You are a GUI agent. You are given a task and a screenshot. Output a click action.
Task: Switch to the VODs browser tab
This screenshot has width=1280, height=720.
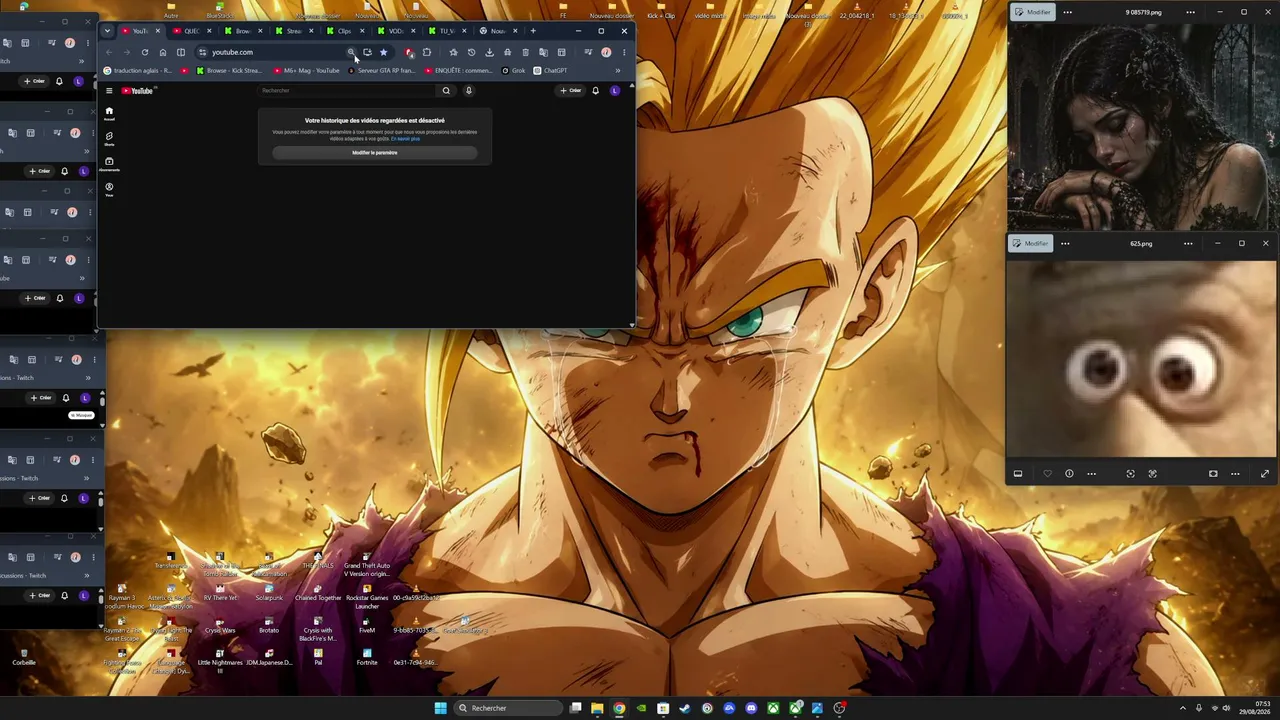pos(397,31)
